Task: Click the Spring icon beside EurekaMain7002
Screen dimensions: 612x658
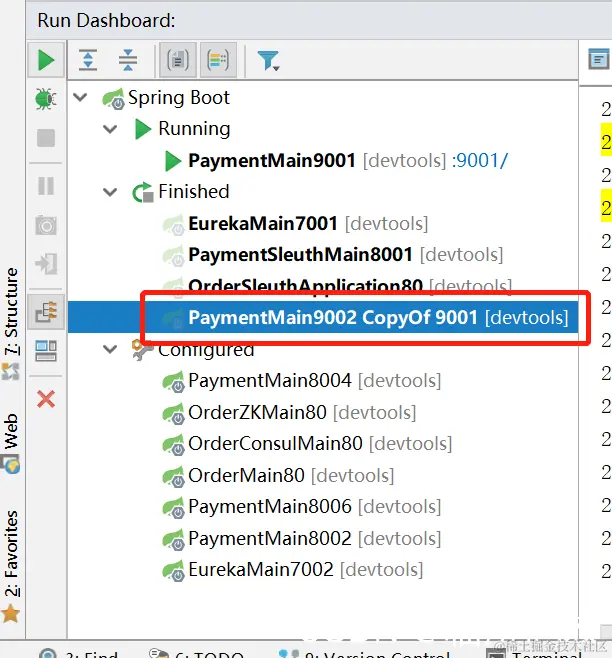Action: click(173, 570)
